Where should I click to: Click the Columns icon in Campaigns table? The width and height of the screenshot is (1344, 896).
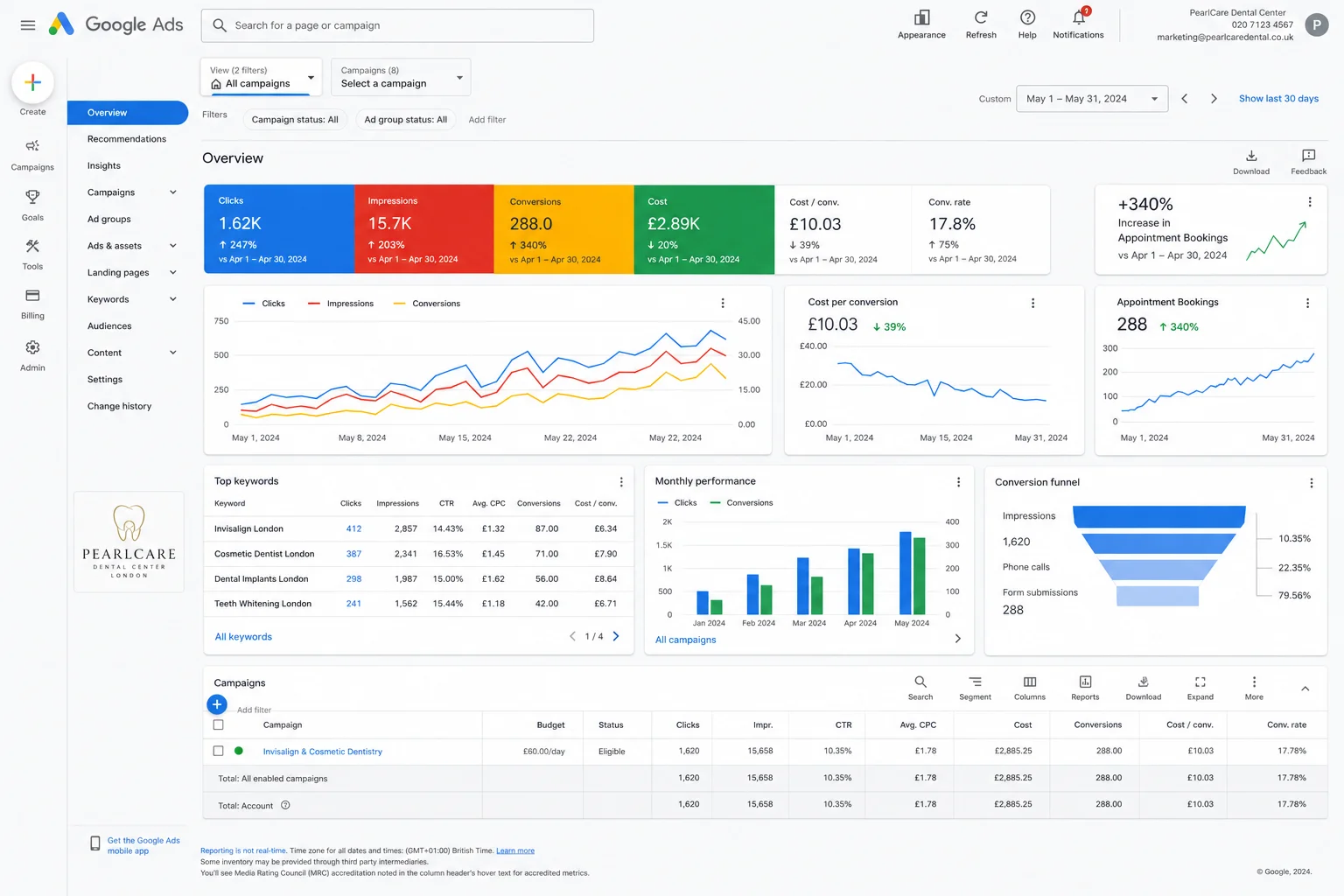[x=1030, y=682]
